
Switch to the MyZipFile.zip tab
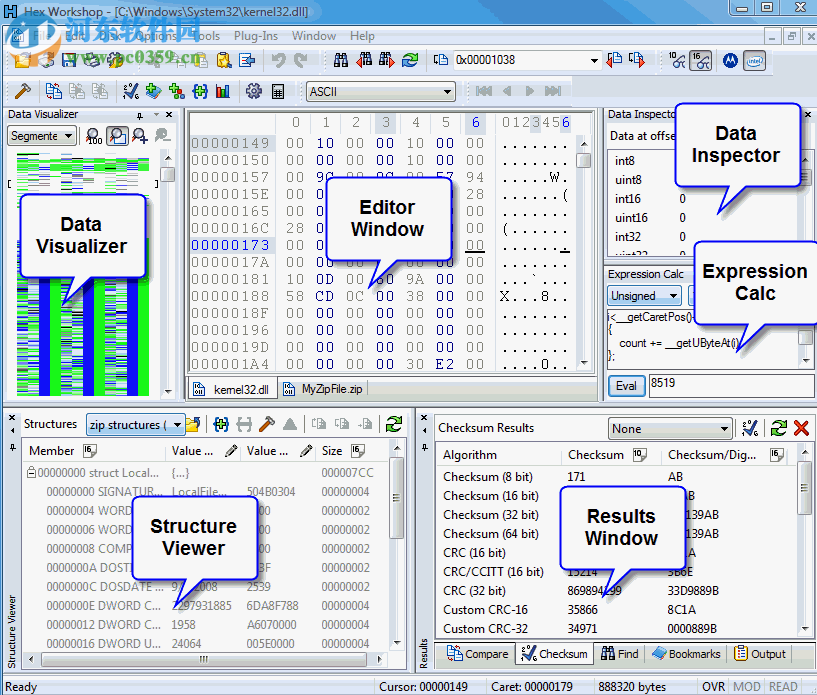pos(329,389)
